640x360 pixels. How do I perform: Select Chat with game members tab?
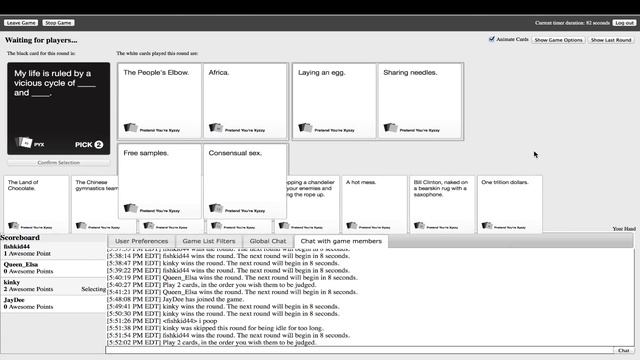[x=341, y=241]
